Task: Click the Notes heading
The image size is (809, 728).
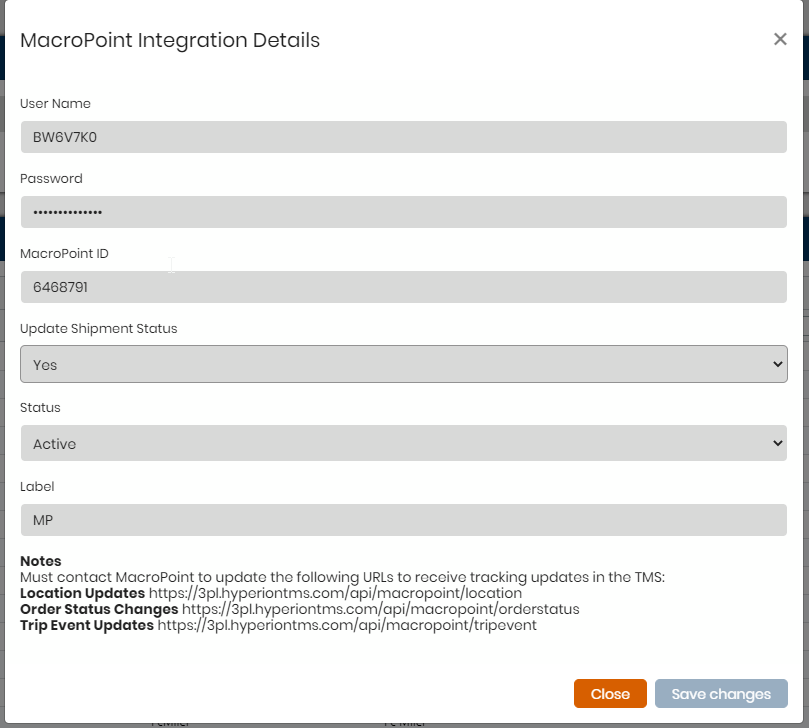Action: pyautogui.click(x=41, y=561)
